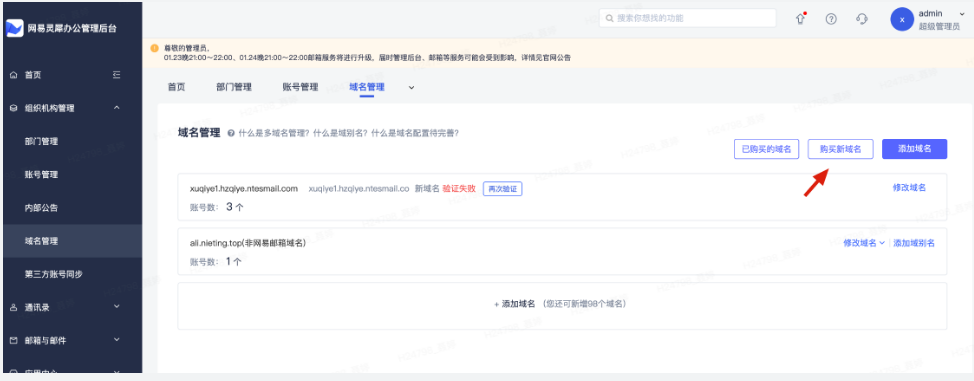Focus the 搜索你想找的功能 search field

click(x=688, y=18)
